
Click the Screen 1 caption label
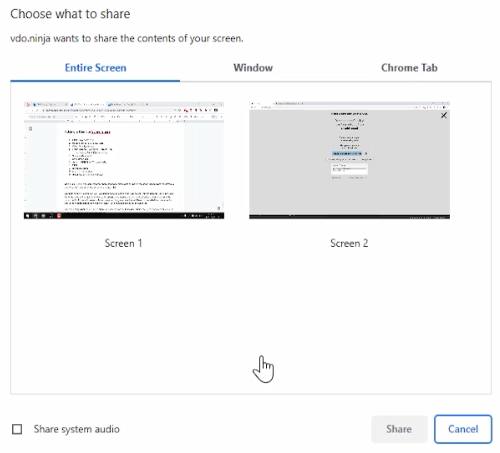(x=123, y=243)
